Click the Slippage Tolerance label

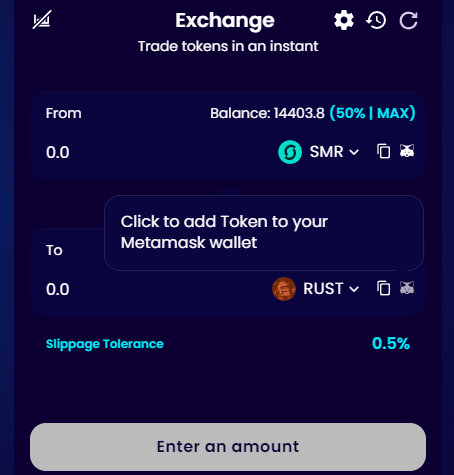(x=105, y=344)
